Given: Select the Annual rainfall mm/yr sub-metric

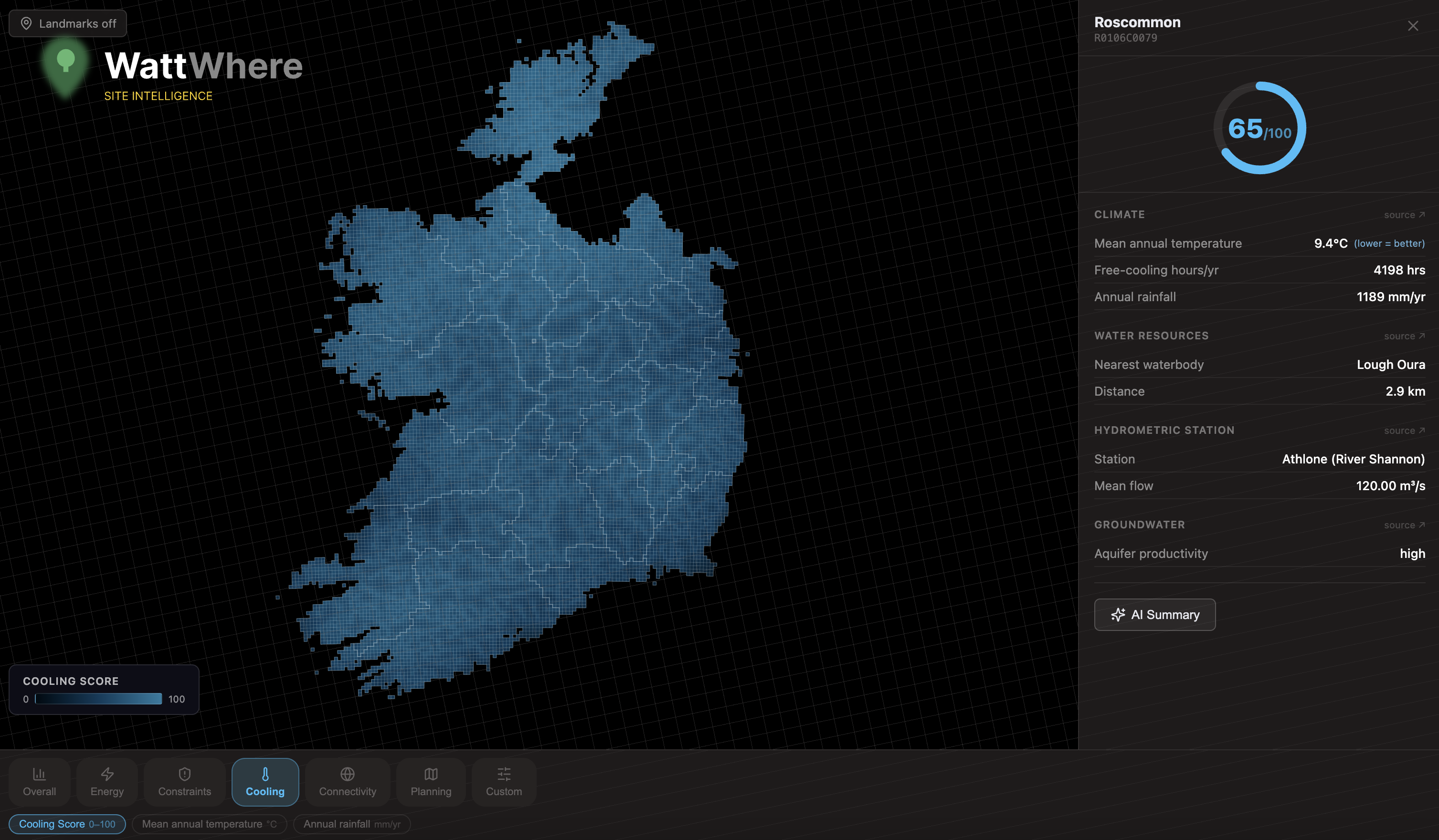Looking at the screenshot, I should coord(352,824).
